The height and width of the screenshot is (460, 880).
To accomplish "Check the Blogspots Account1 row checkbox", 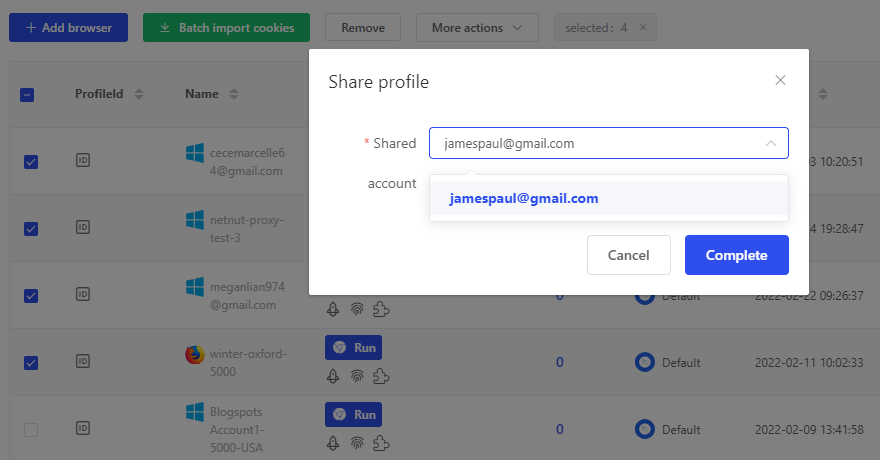I will point(30,430).
